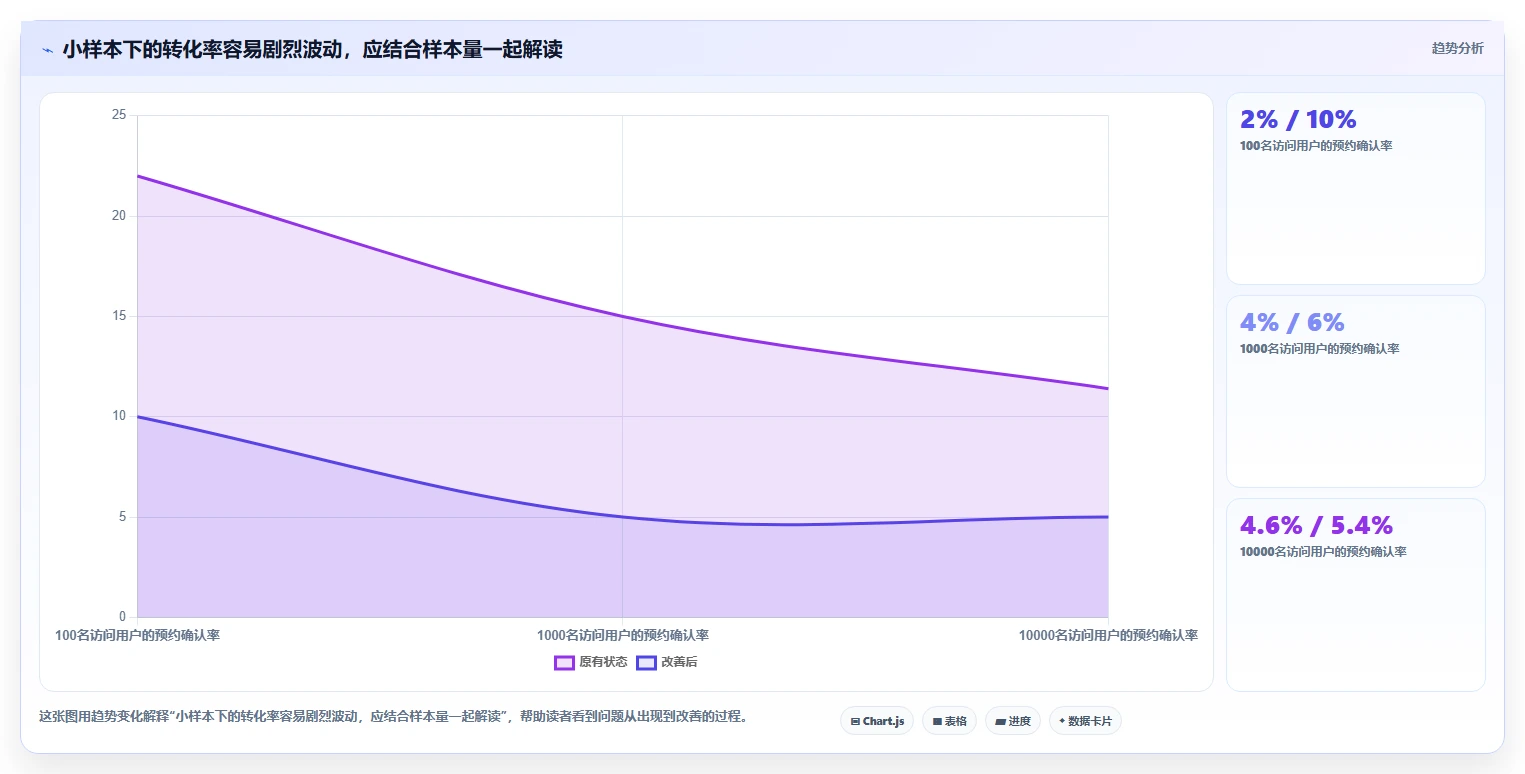Screen dimensions: 1525x774
Task: Click x-axis label 1000名访问用户的预约确认率
Action: [x=623, y=635]
